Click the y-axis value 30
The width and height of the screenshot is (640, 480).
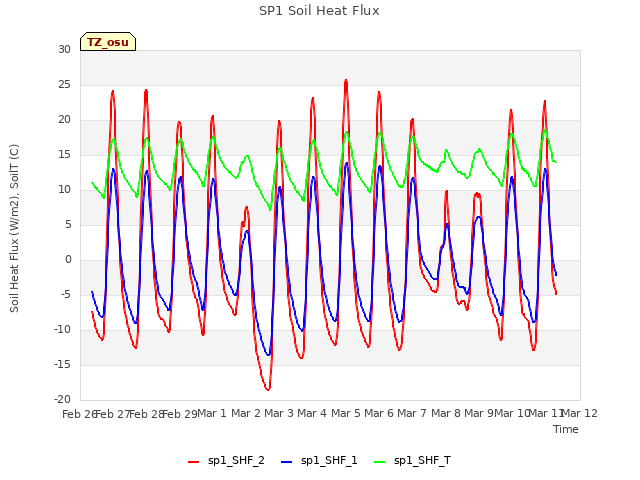[x=64, y=49]
